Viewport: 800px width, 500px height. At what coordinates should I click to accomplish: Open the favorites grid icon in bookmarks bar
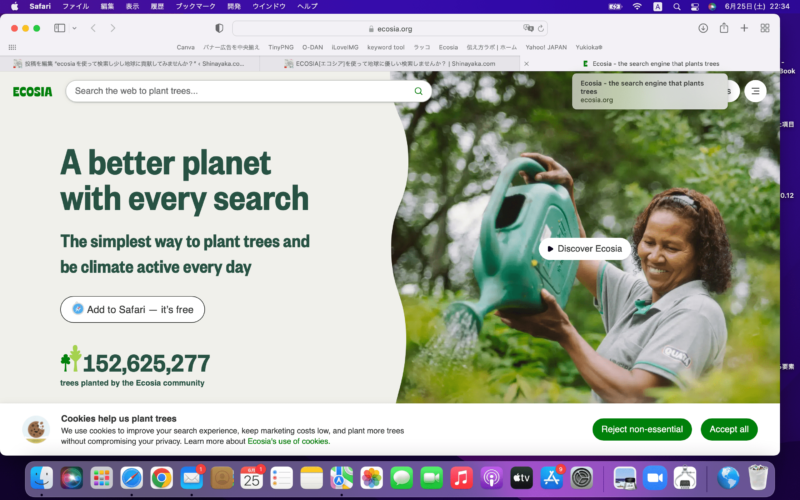click(x=12, y=47)
